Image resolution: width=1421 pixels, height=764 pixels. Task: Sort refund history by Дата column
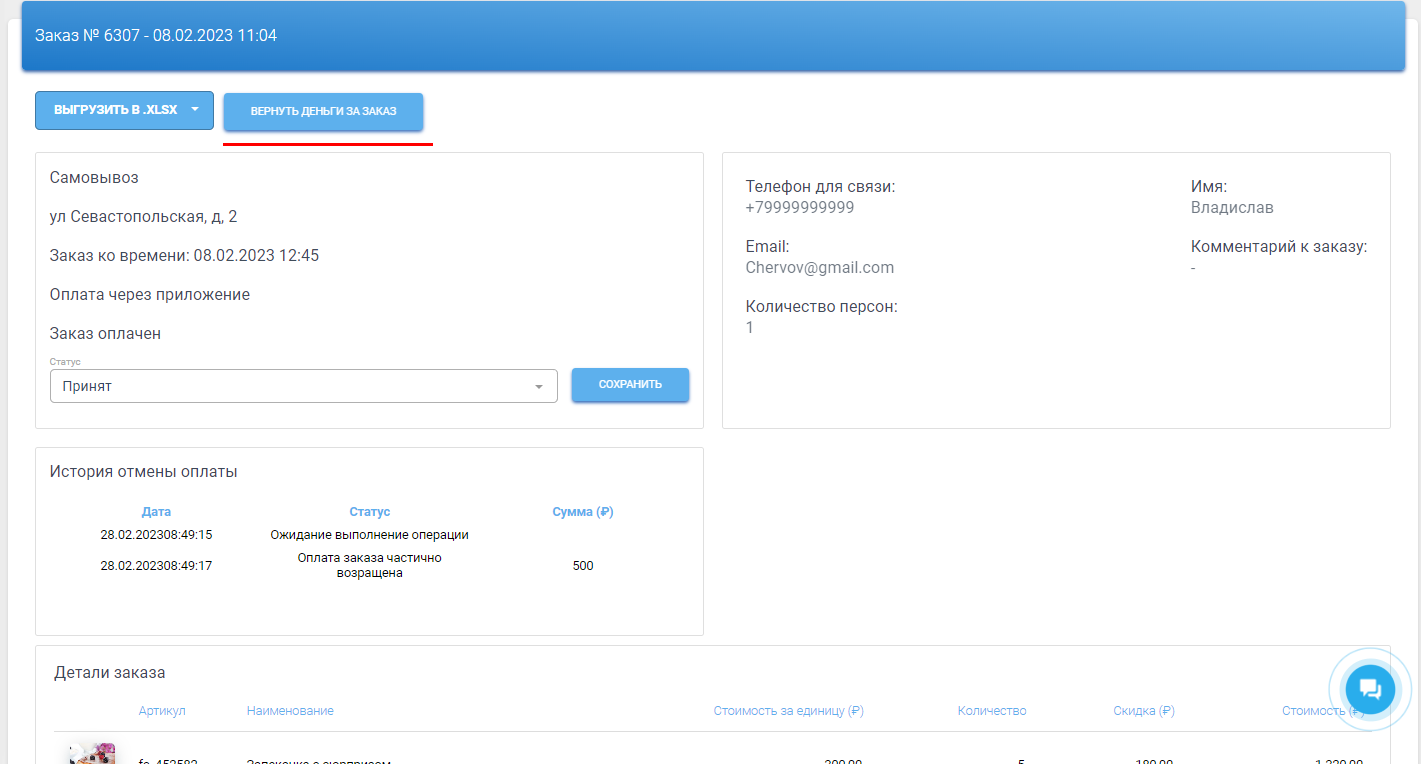156,512
